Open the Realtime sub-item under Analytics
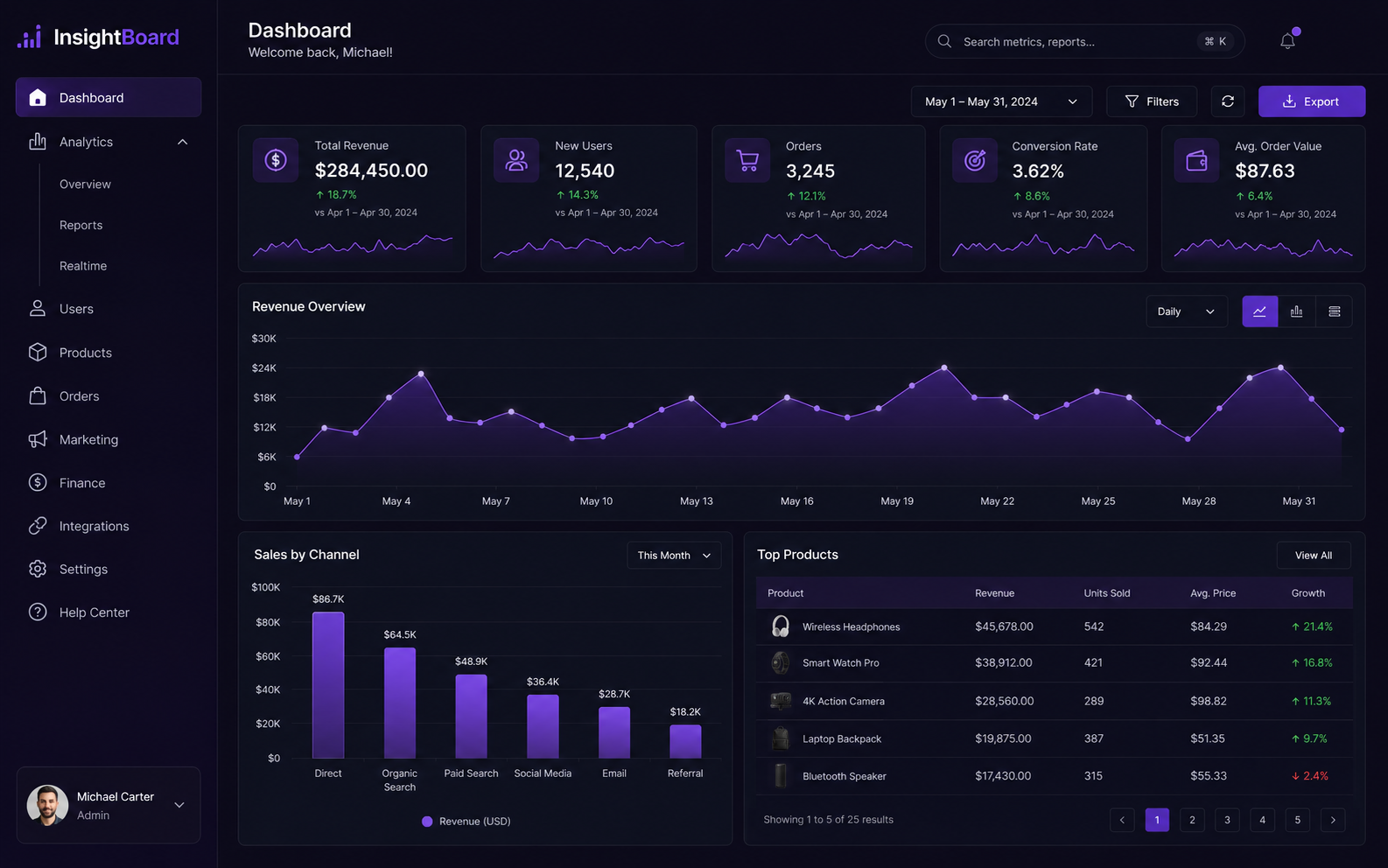 click(x=83, y=266)
